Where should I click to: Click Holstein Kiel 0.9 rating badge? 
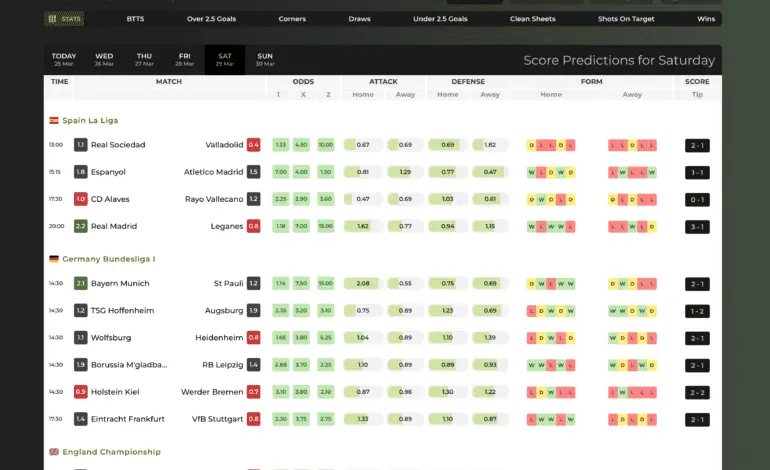(x=81, y=392)
